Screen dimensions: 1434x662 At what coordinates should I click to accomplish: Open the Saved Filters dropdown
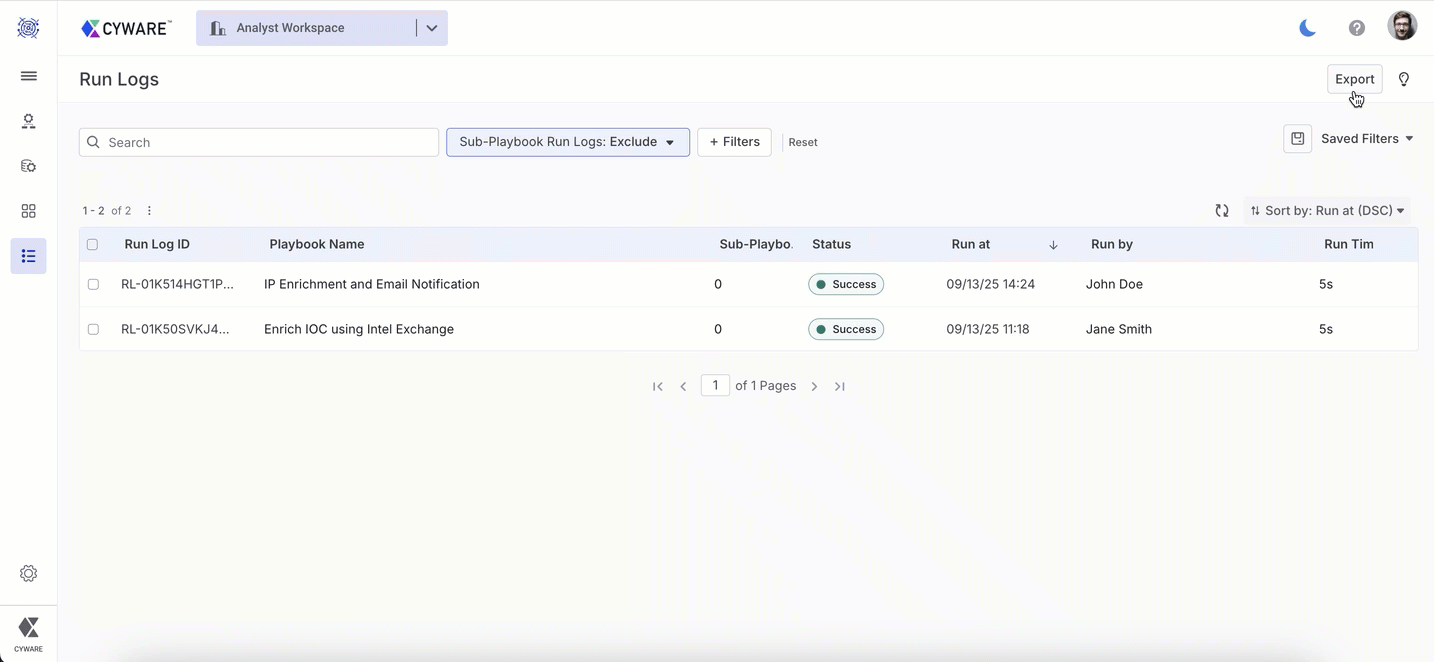coord(1366,139)
